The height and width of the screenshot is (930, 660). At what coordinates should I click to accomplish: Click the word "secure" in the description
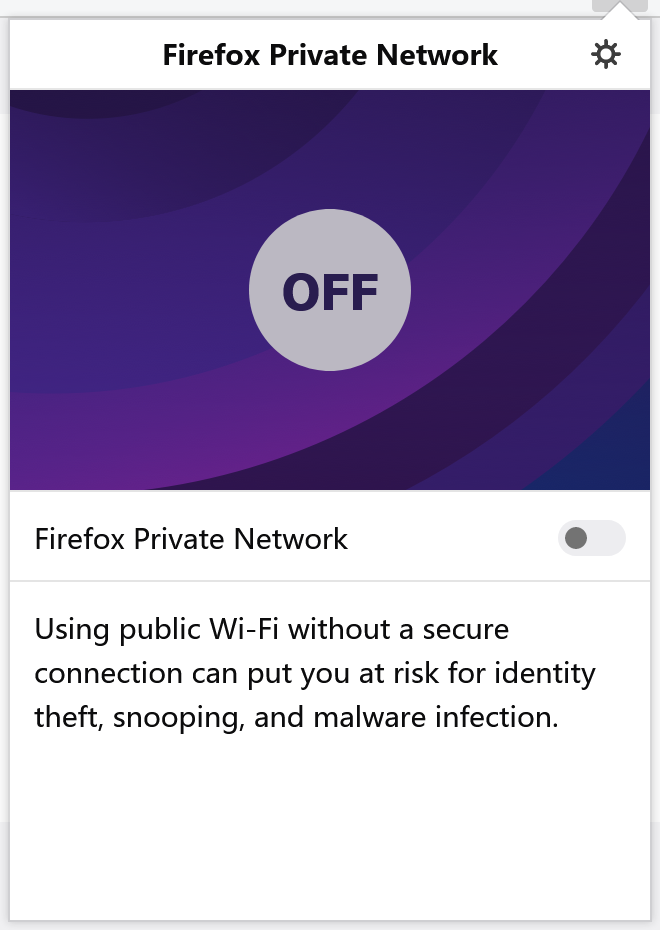tap(460, 630)
